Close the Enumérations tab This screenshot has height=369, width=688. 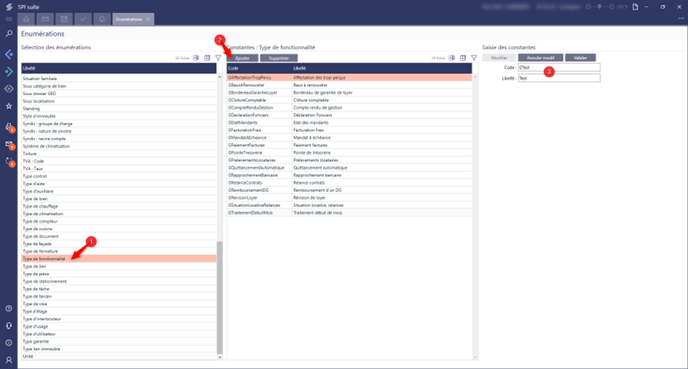click(148, 19)
